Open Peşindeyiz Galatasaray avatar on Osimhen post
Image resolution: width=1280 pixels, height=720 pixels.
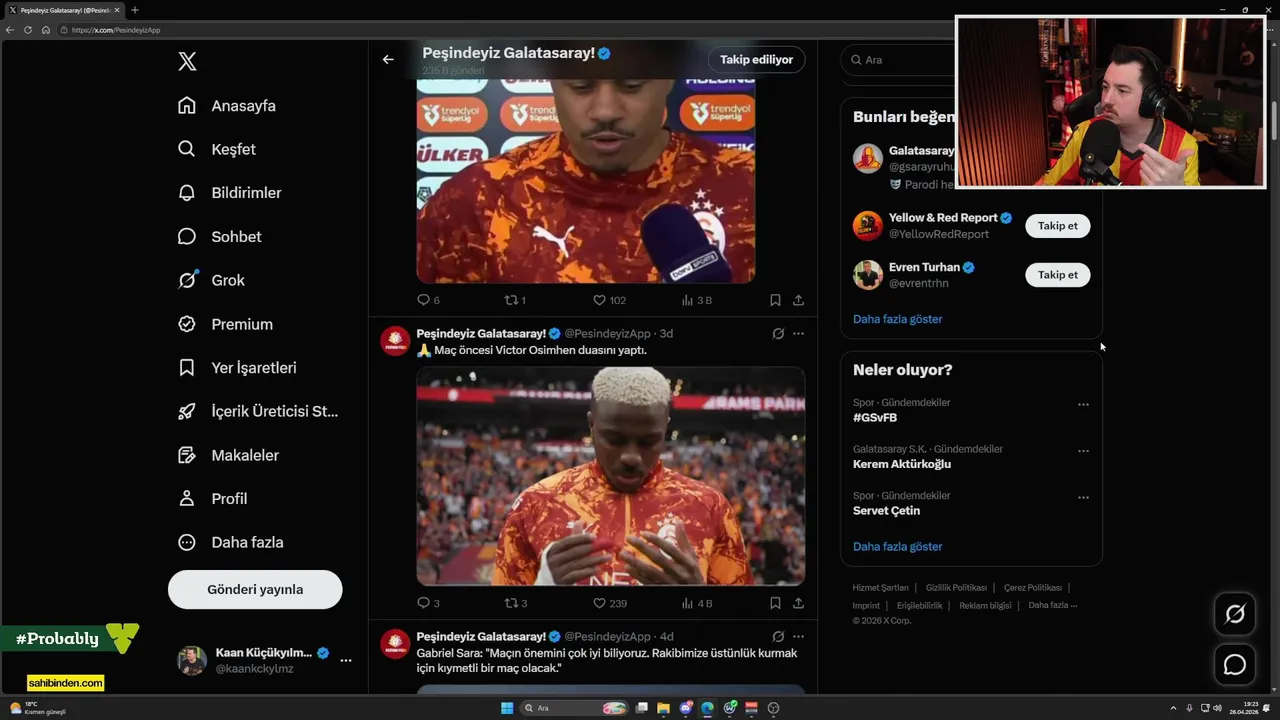(395, 341)
